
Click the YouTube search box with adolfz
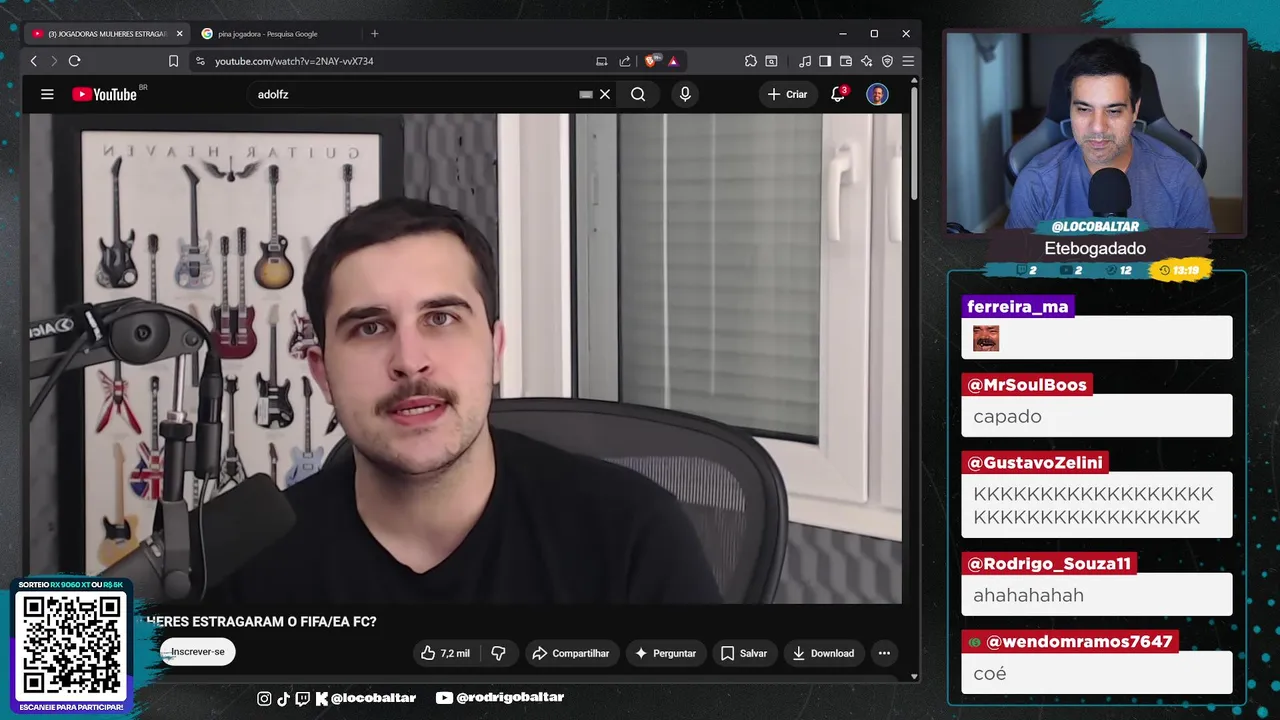pos(415,94)
